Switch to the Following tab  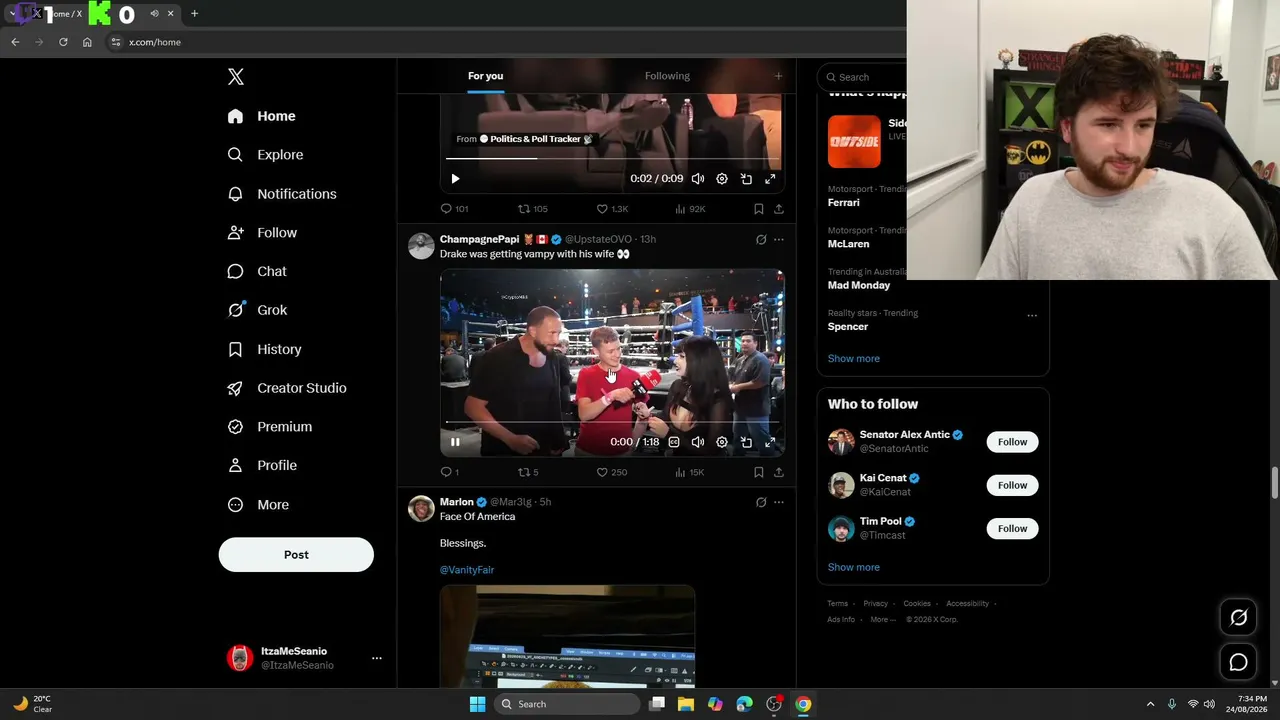pyautogui.click(x=667, y=76)
